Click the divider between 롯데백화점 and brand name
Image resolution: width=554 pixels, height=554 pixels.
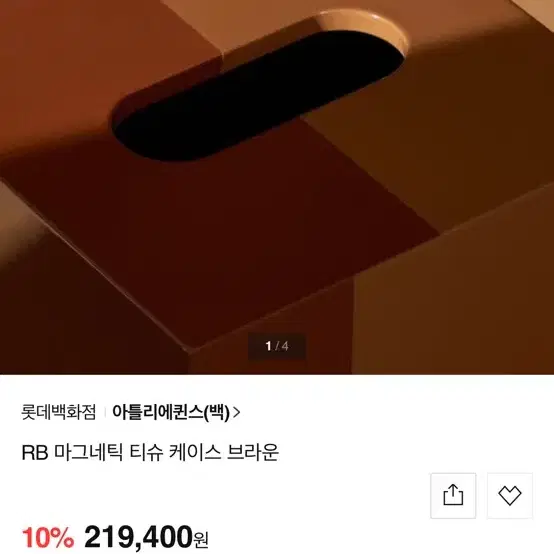[105, 412]
